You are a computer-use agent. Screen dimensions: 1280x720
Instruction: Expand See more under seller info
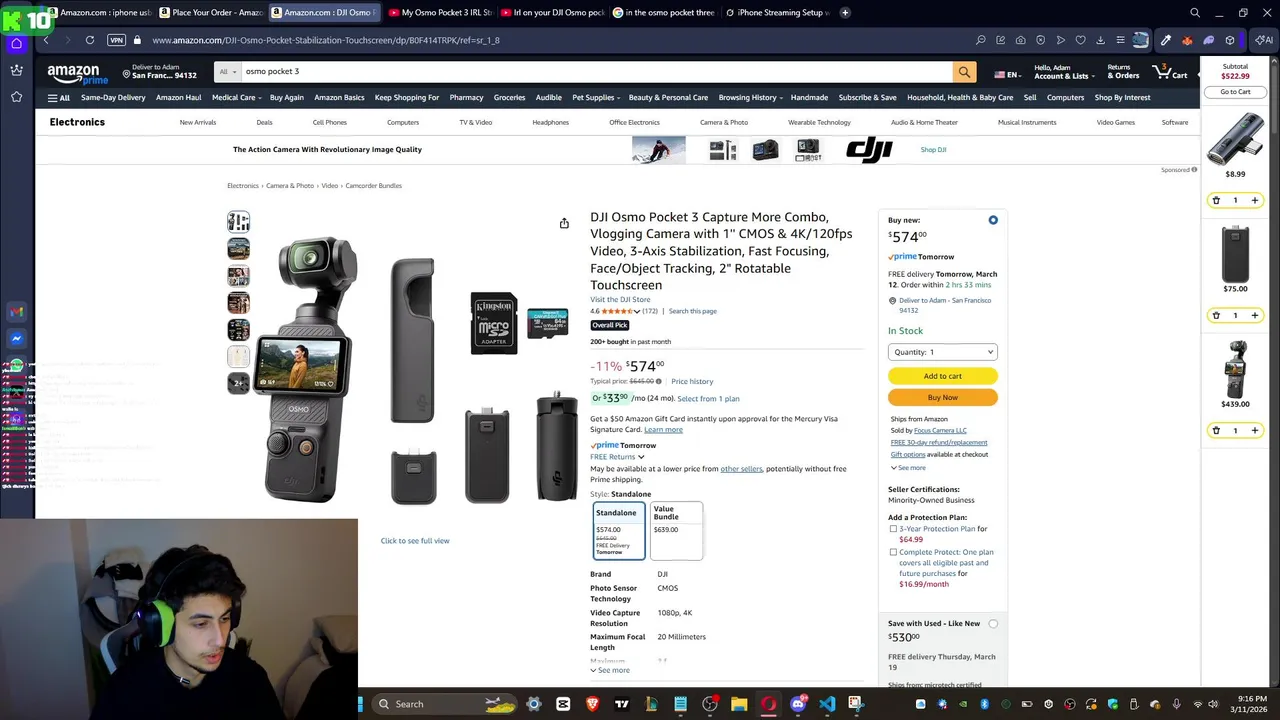pos(908,468)
